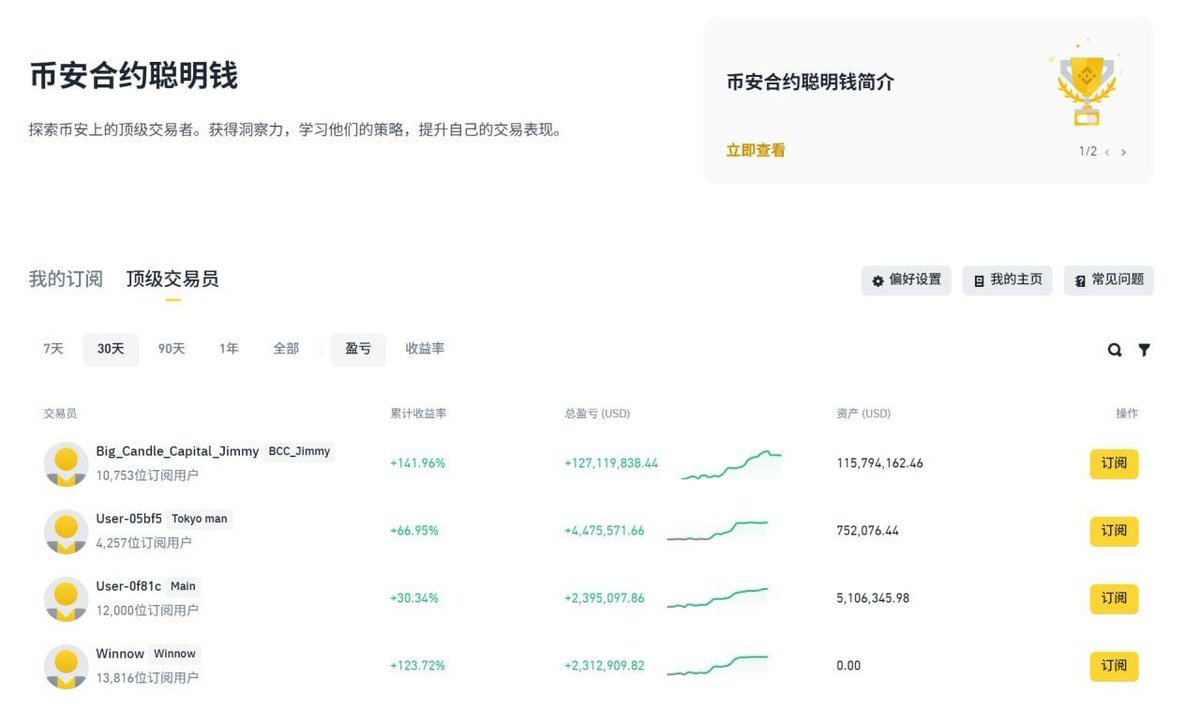
Task: Click 总盈亏 (USD) column header
Action: click(597, 413)
